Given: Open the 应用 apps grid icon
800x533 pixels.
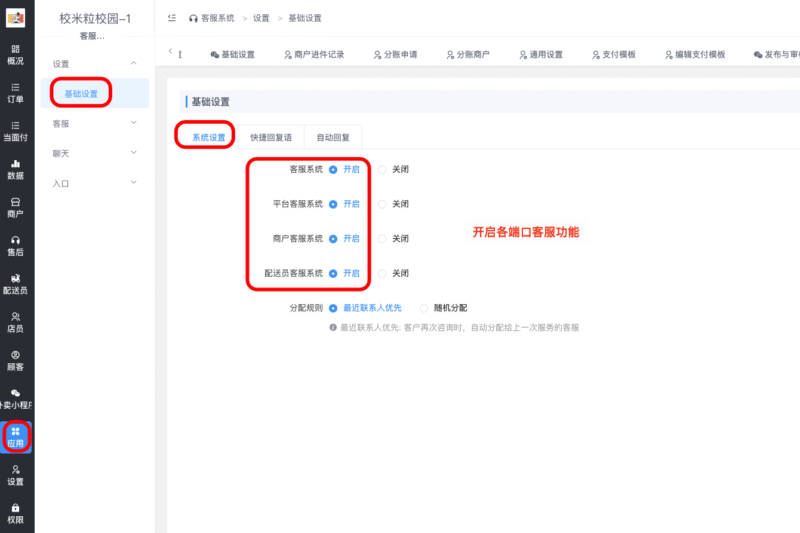Looking at the screenshot, I should pyautogui.click(x=15, y=436).
